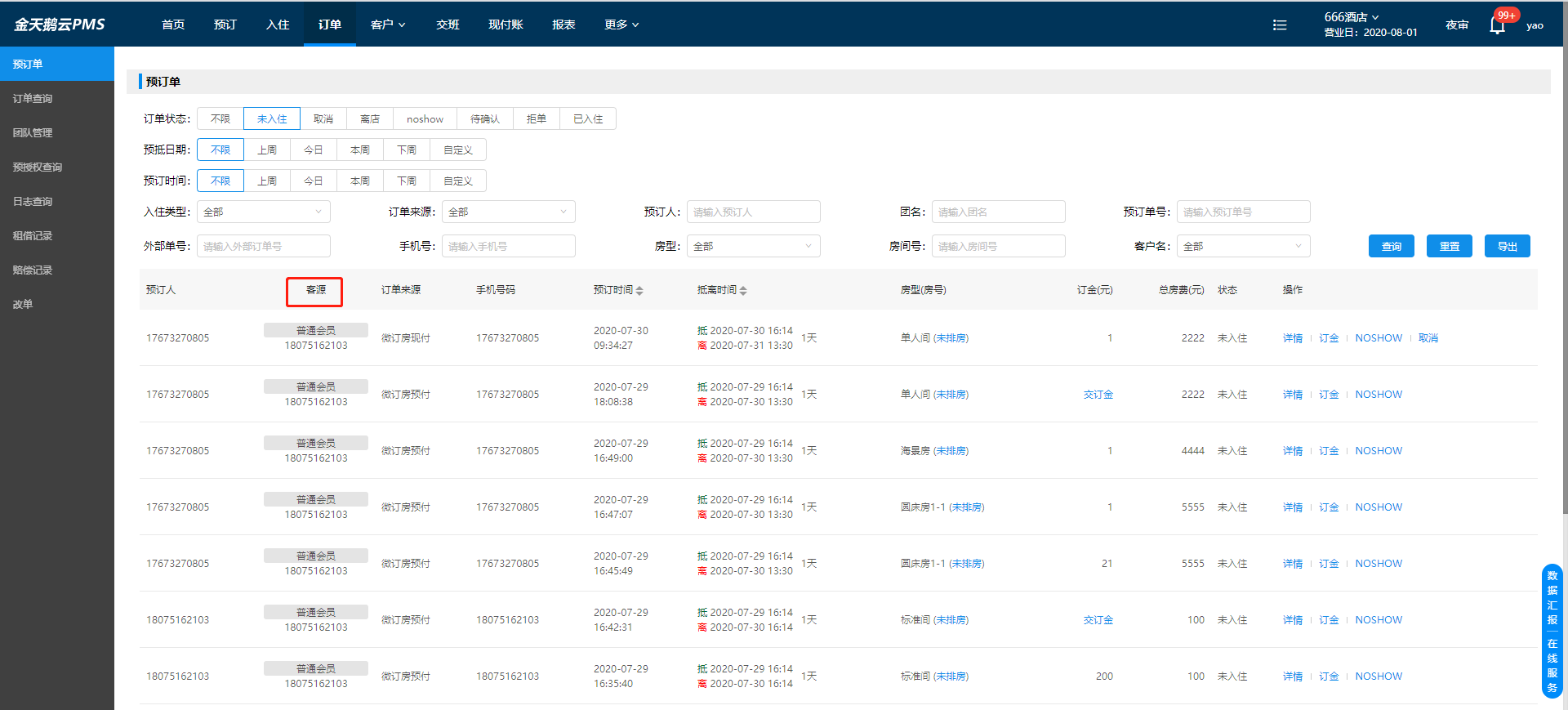Screen dimensions: 1568x710
Task: Open 团队管理 in the sidebar
Action: pos(57,132)
